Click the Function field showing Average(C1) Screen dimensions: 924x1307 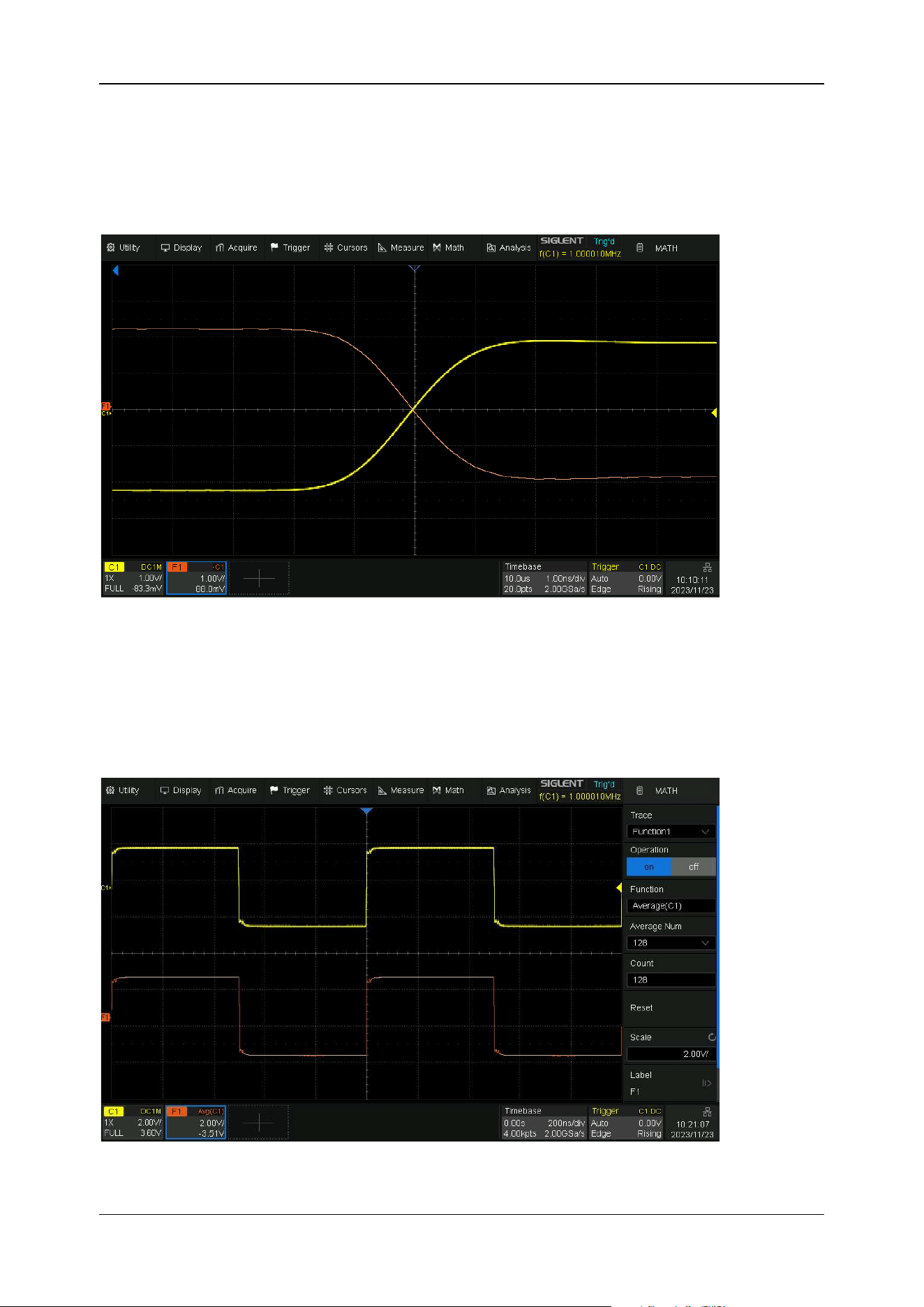[671, 906]
